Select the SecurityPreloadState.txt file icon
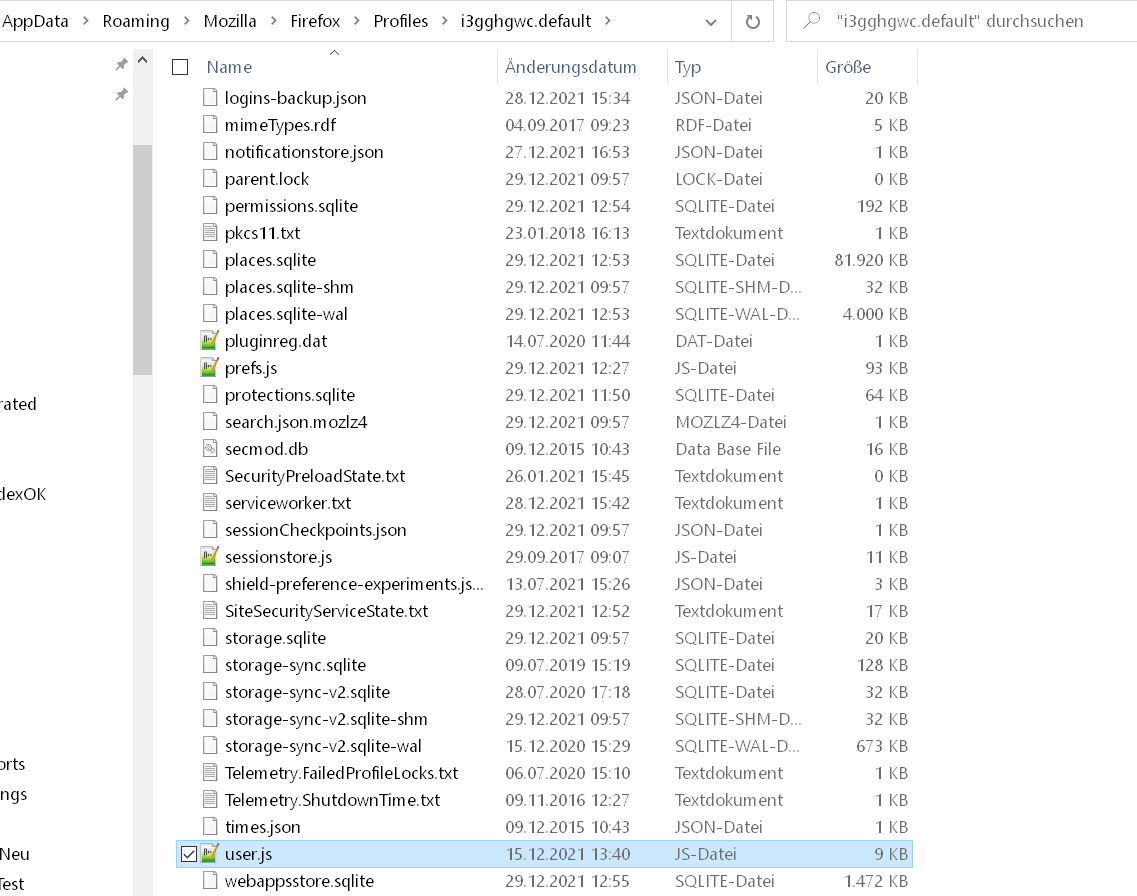The height and width of the screenshot is (896, 1137). click(x=210, y=476)
